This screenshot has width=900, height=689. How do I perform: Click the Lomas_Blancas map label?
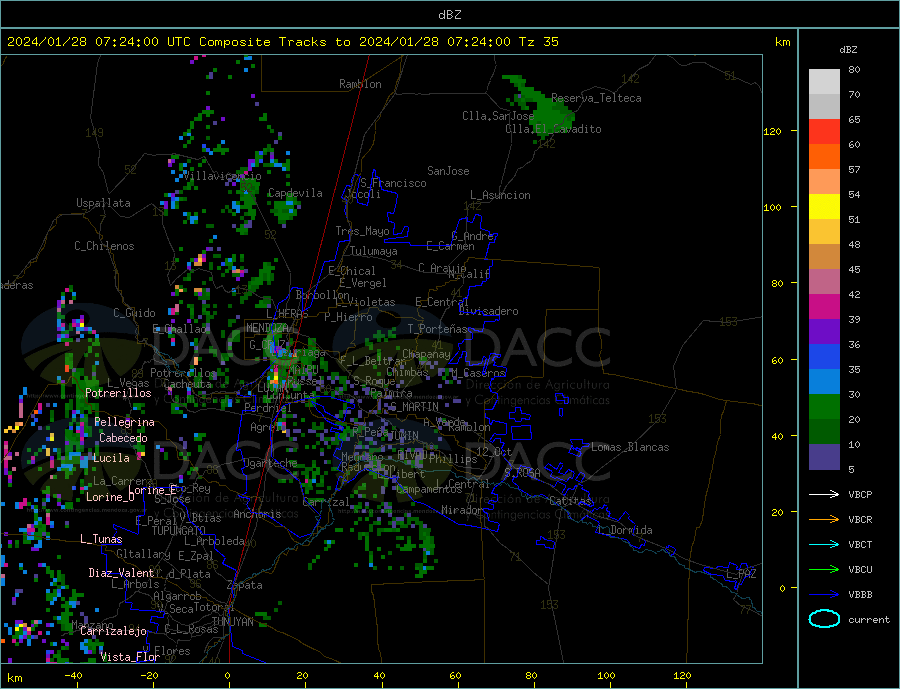coord(630,447)
